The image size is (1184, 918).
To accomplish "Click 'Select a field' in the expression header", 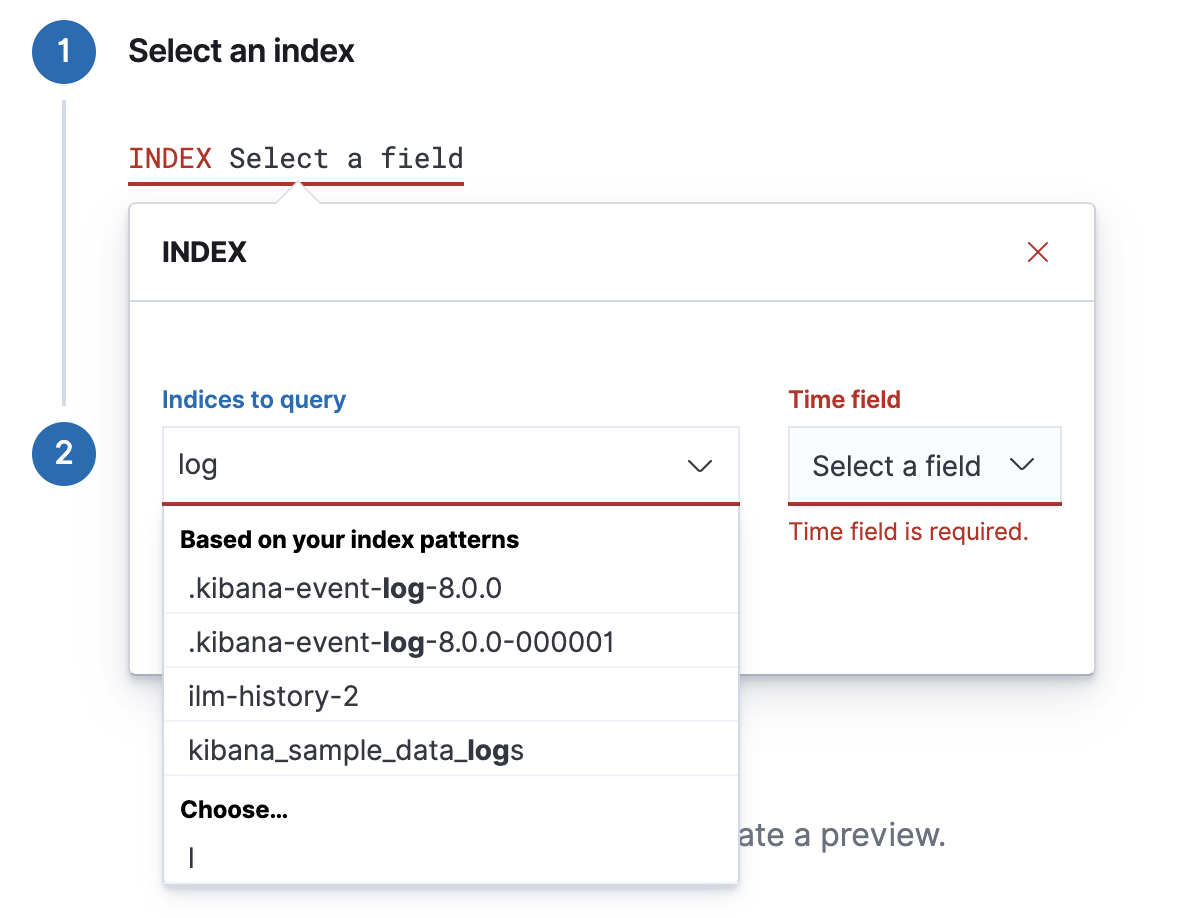I will (x=345, y=158).
